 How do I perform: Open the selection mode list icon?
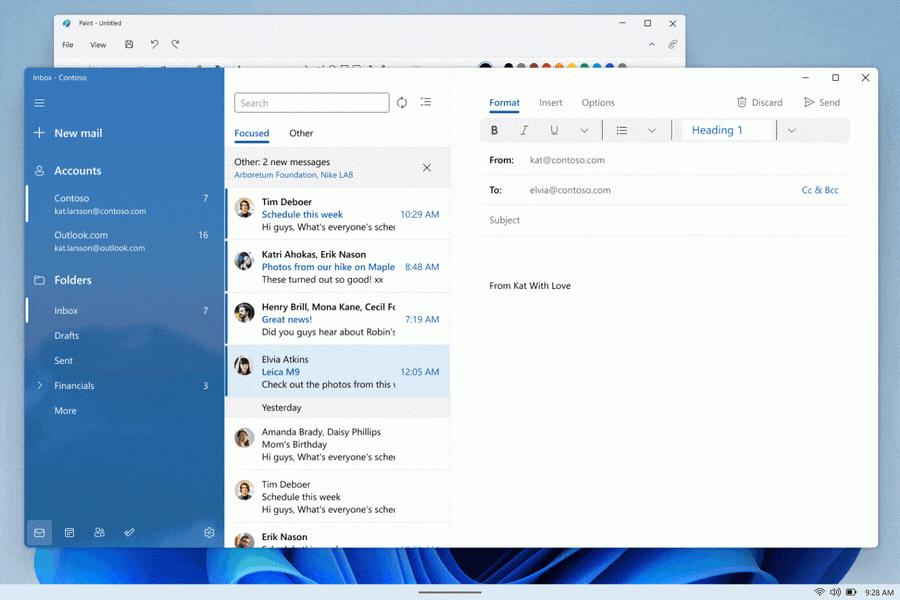[426, 103]
